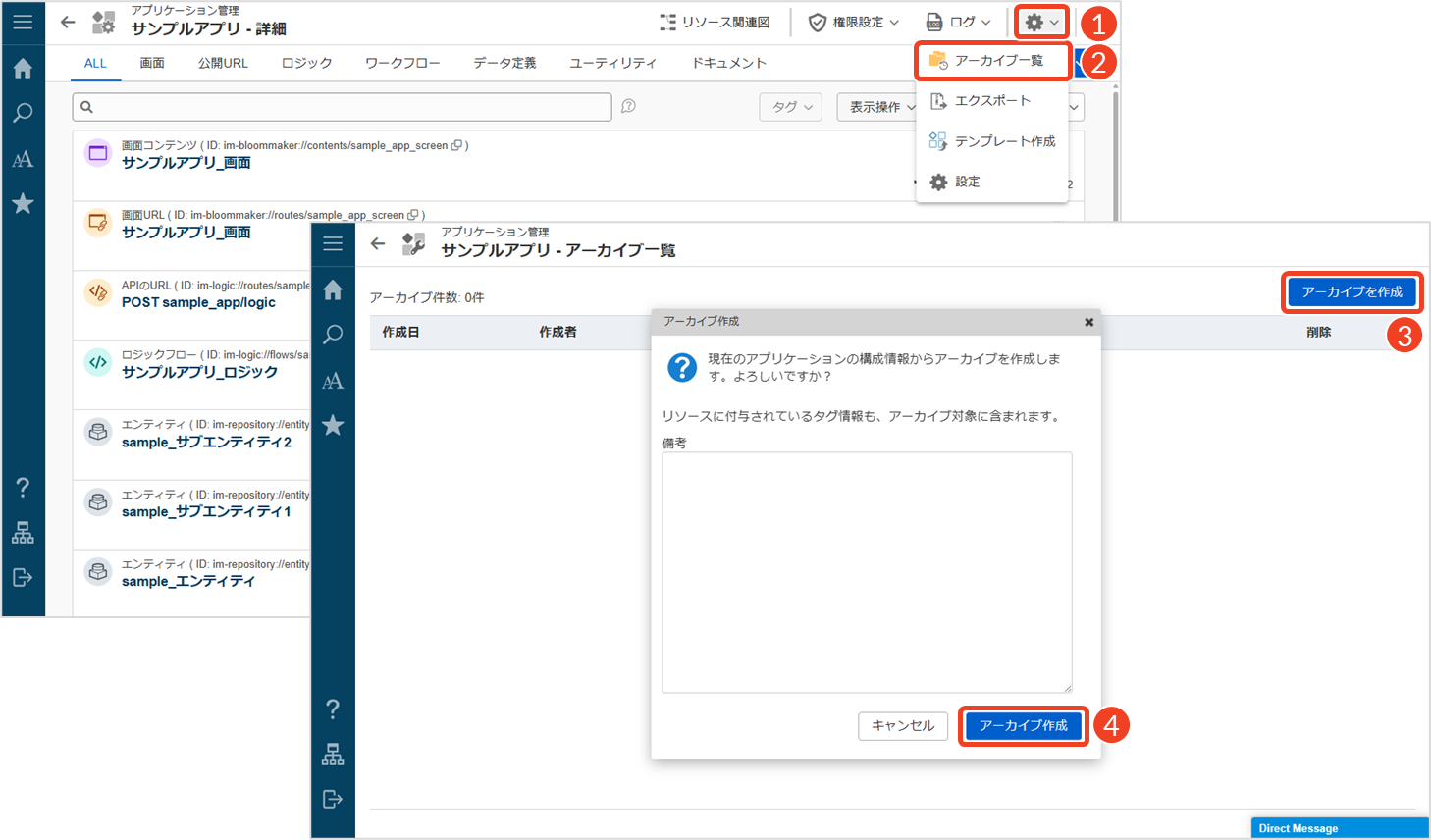Click the copy ID icon for 画面コンテンツ
This screenshot has width=1432, height=840.
456,145
